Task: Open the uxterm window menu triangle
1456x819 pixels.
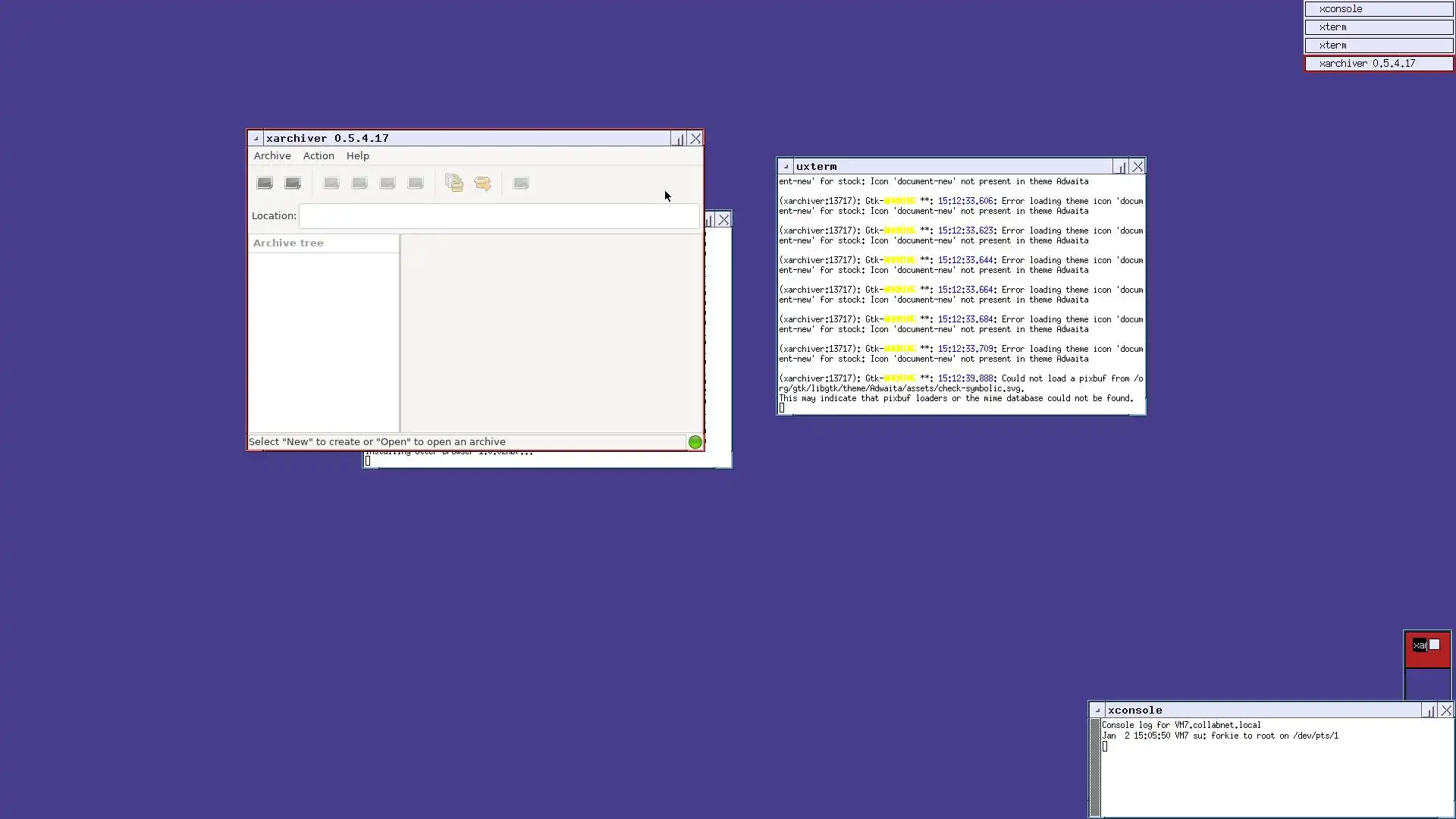Action: click(786, 167)
